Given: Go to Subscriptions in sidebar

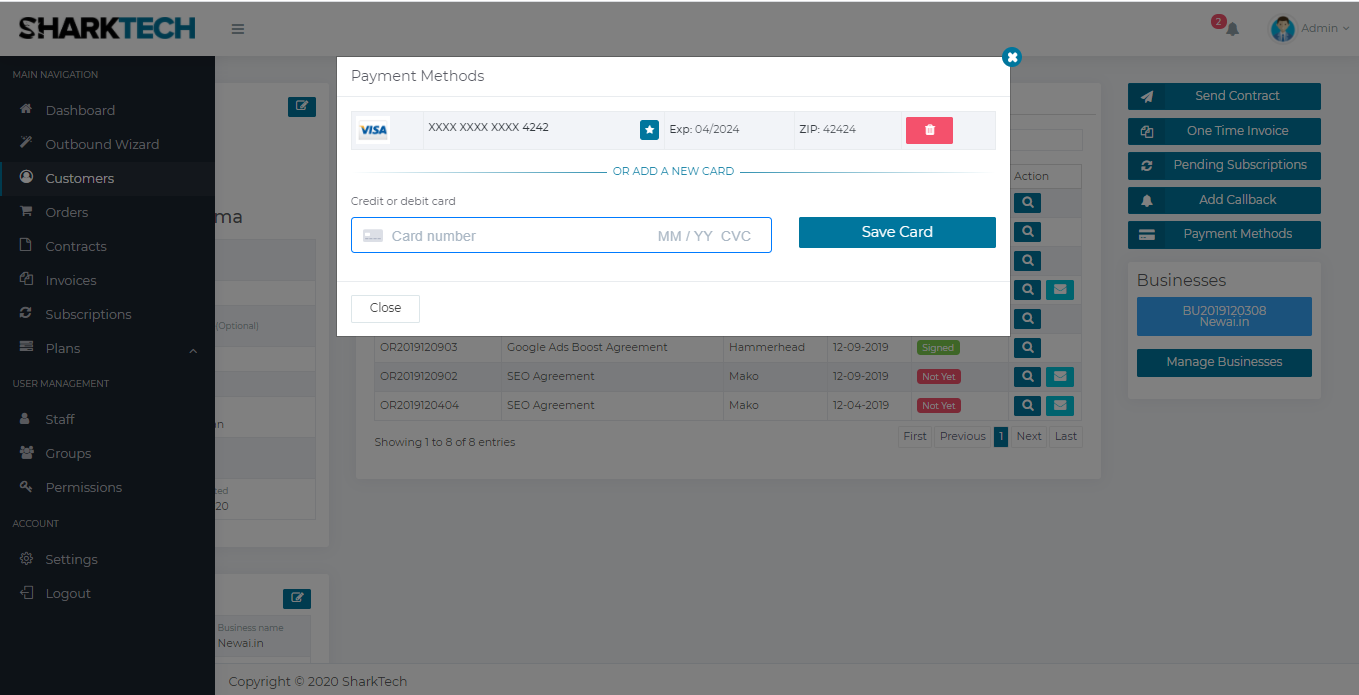Looking at the screenshot, I should (x=88, y=314).
